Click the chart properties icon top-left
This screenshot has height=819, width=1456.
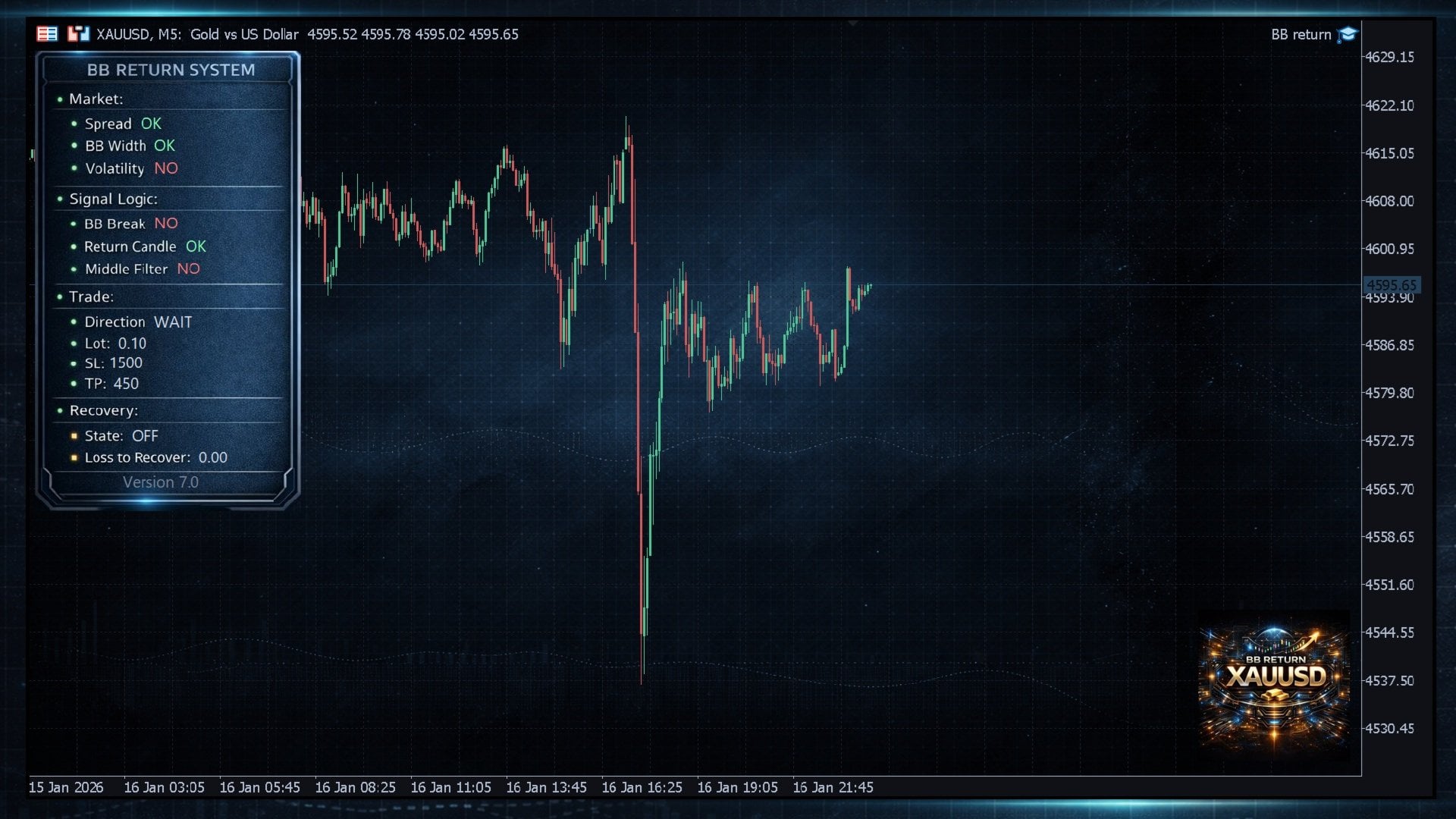pos(46,33)
